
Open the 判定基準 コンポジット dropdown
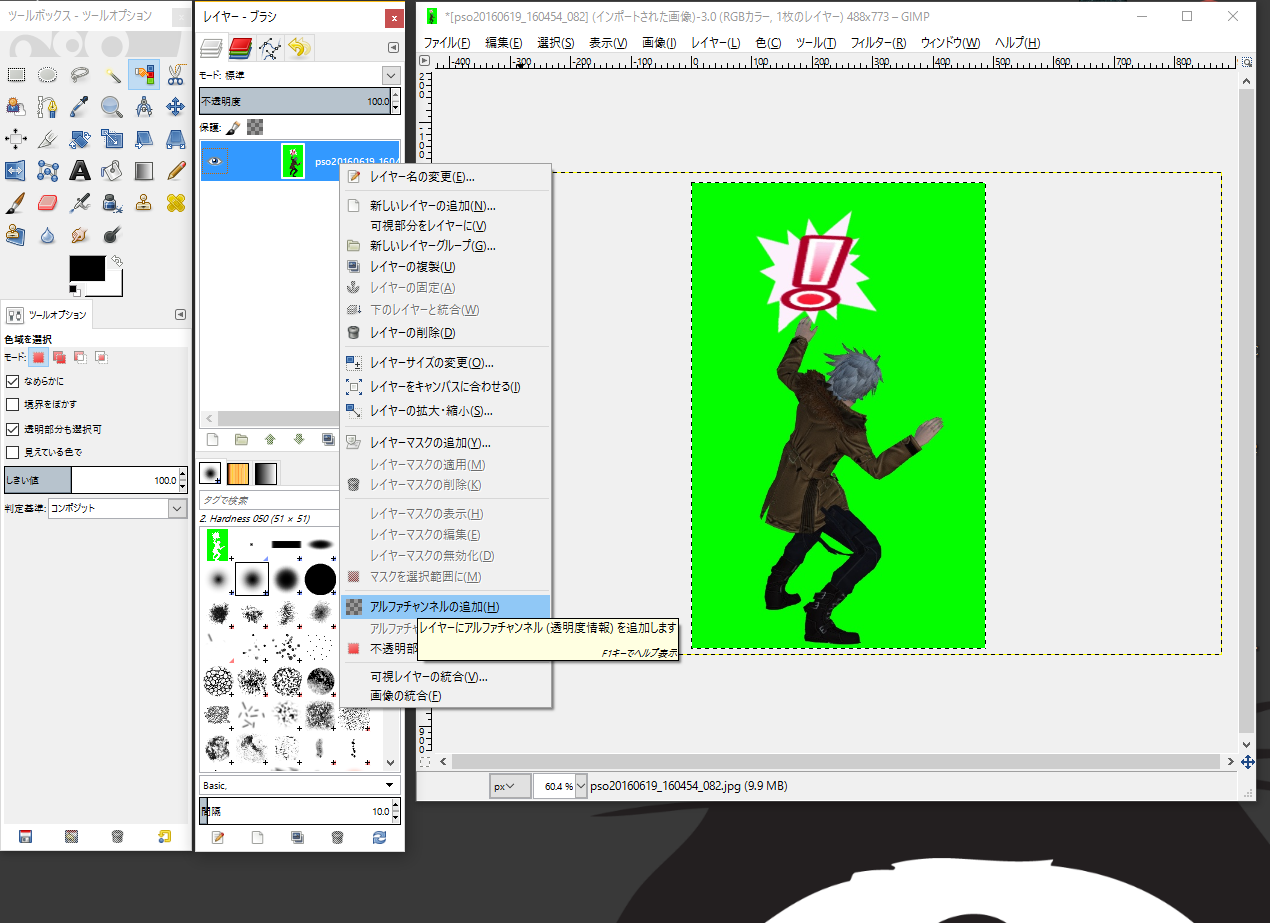click(x=117, y=508)
